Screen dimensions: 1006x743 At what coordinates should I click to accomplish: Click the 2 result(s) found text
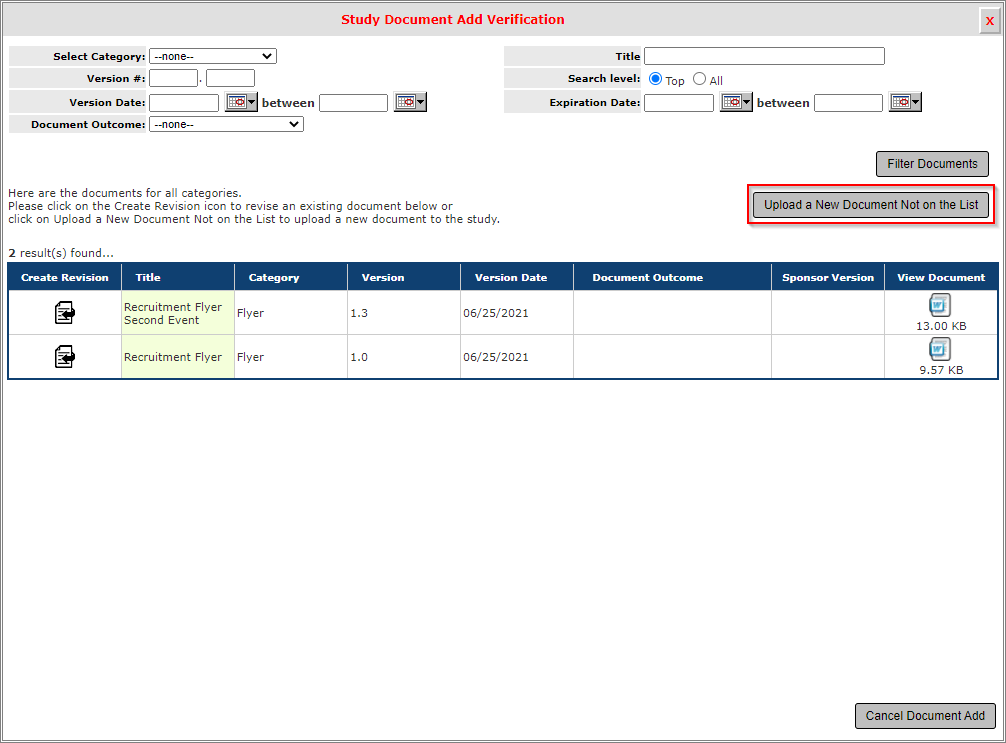pyautogui.click(x=61, y=253)
